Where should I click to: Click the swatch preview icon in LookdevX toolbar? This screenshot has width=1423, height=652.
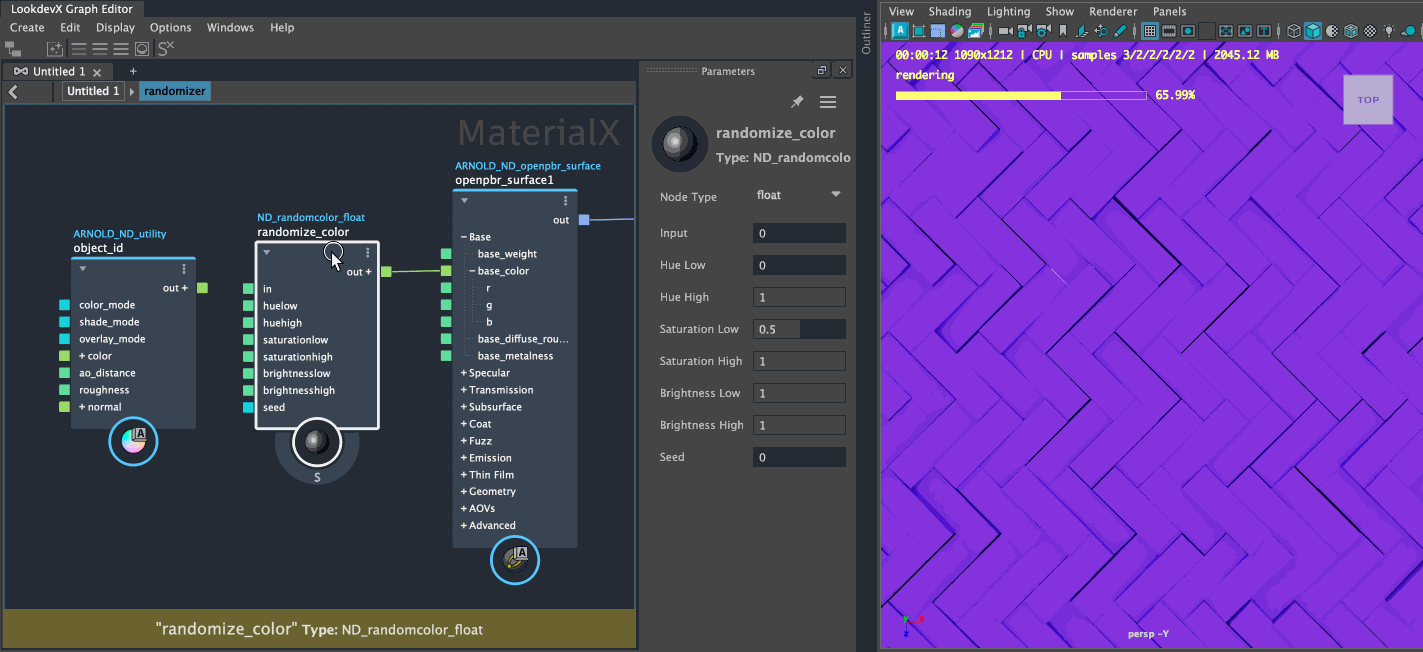coord(142,48)
